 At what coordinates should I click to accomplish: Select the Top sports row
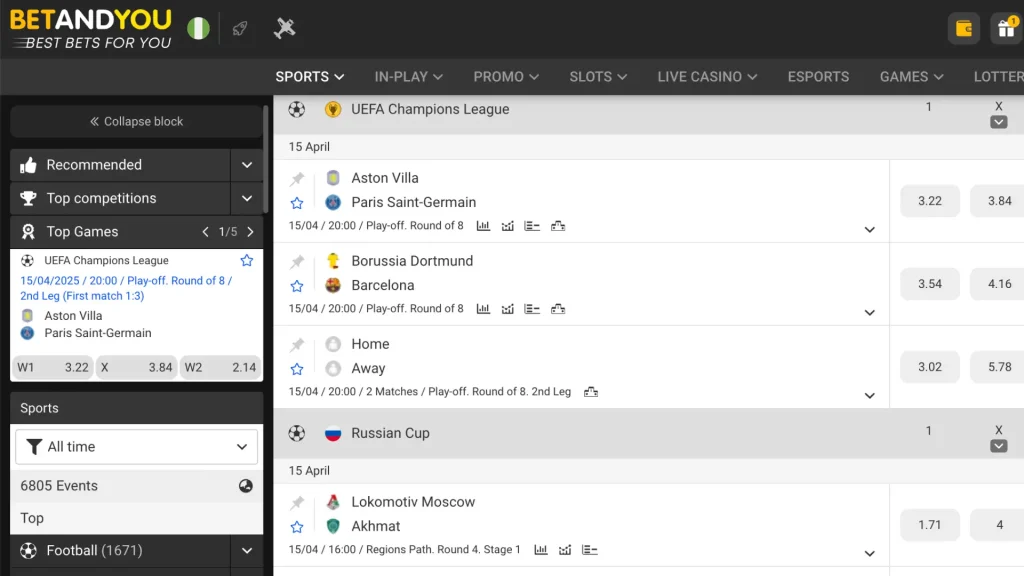point(136,518)
